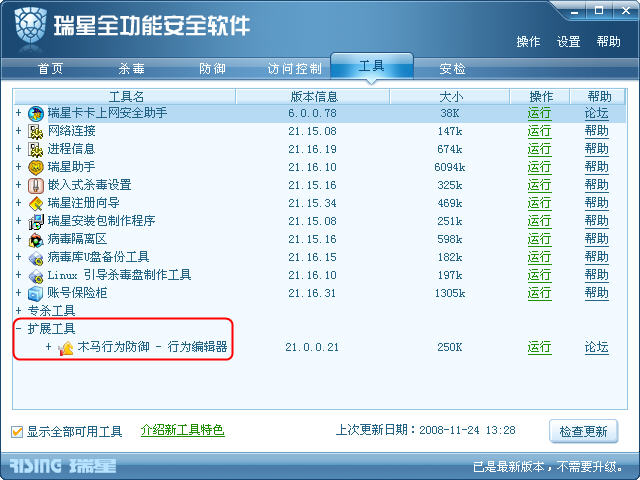This screenshot has width=640, height=480.
Task: Open 论坛 link for 木马行为防御
Action: click(596, 347)
